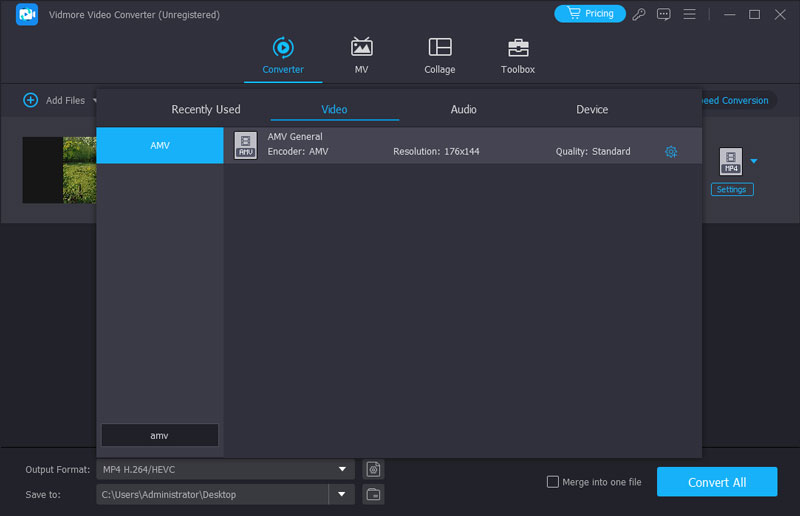
Task: Open output format profile settings icon
Action: 373,469
